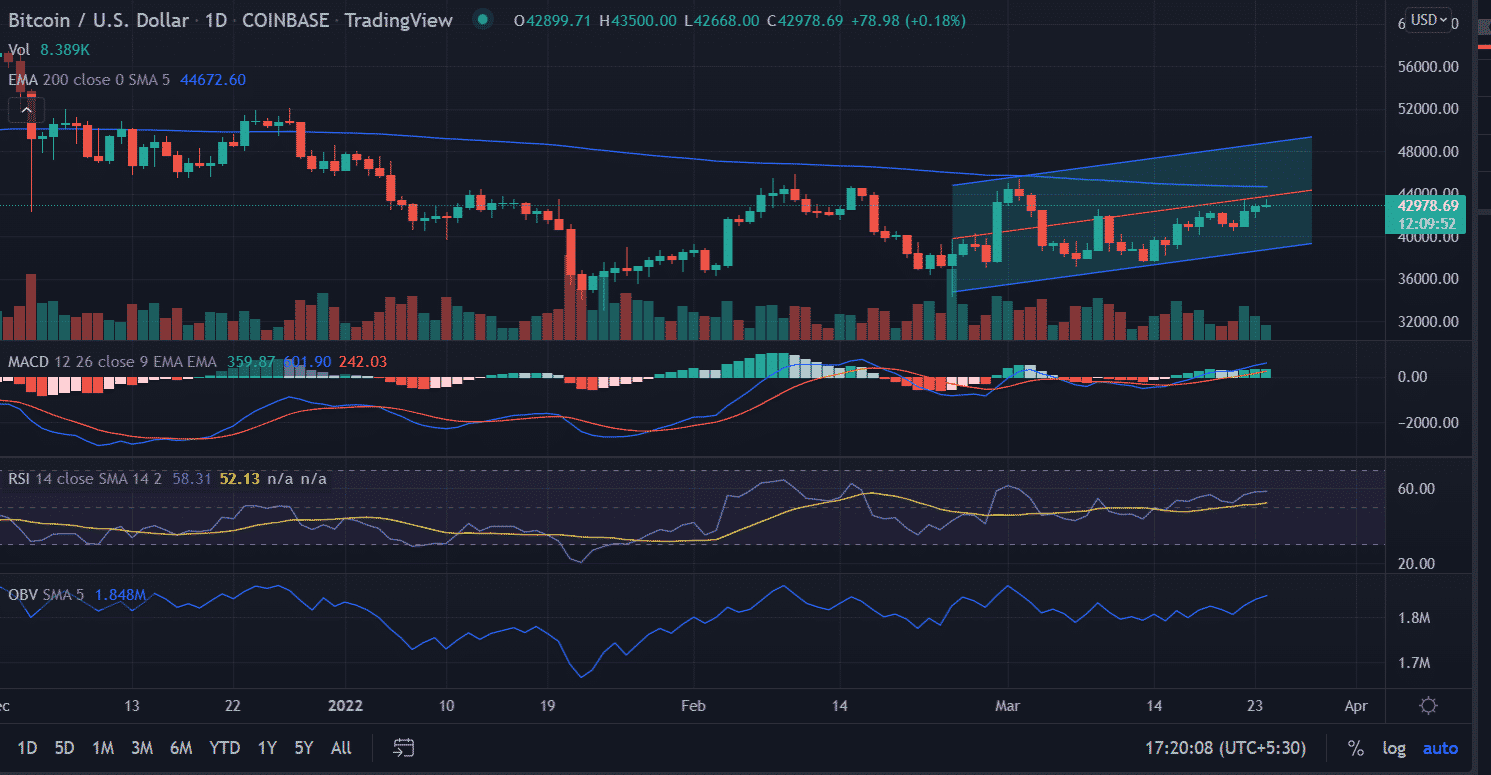Click the 32000.00 price axis label

tap(1429, 322)
